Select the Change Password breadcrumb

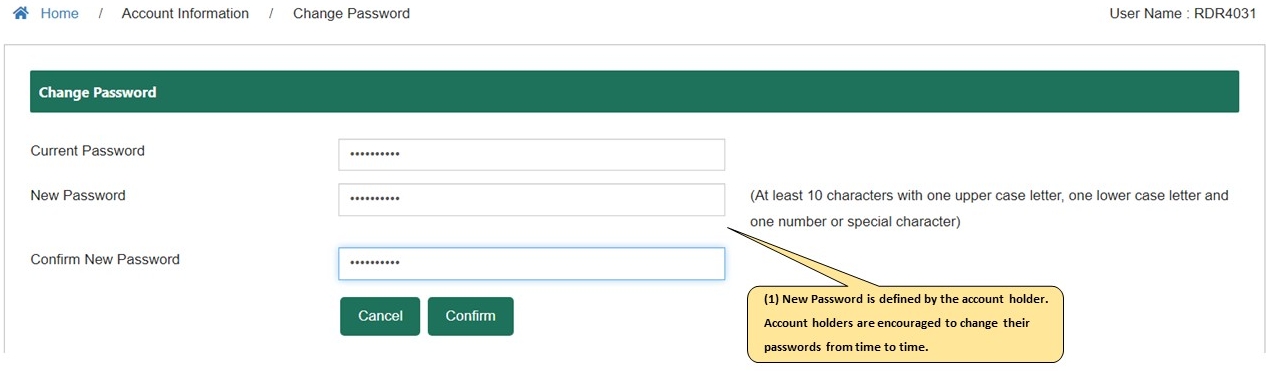click(351, 14)
